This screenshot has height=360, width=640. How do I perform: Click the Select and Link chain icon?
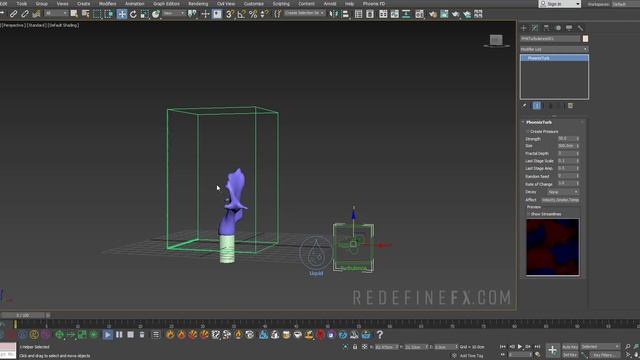(13, 14)
